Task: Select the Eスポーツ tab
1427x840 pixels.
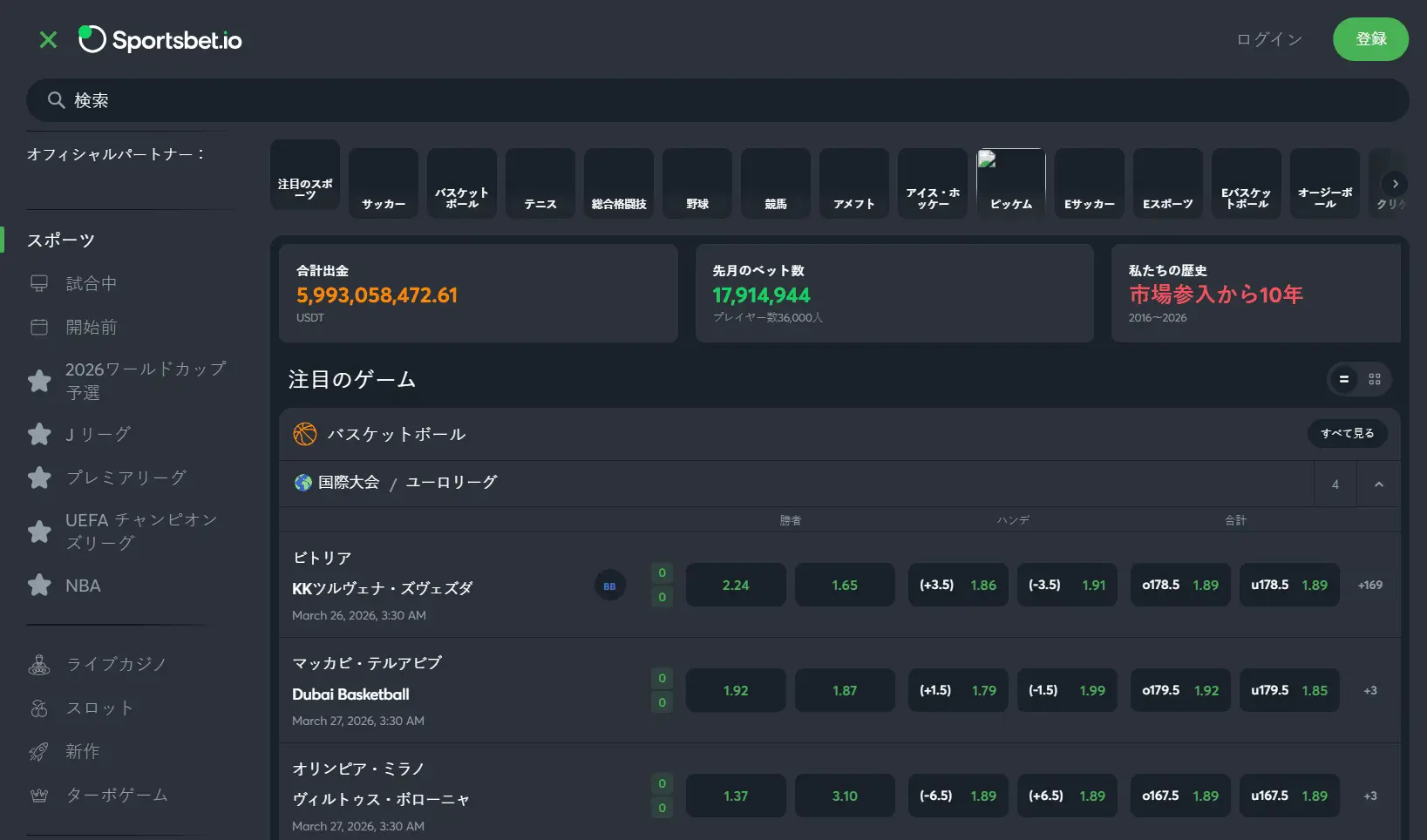Action: pos(1168,183)
